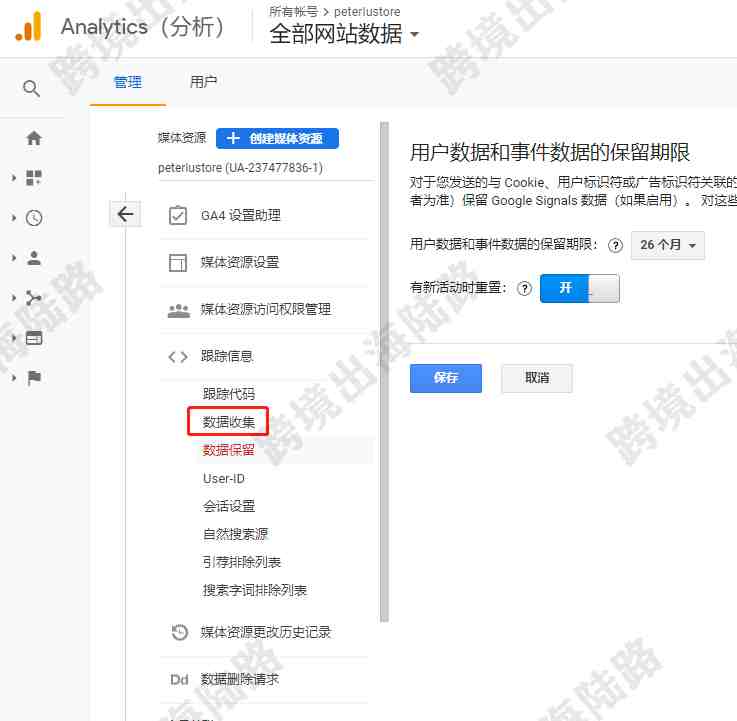Open 媒体资源更改历史记录 menu item
Viewport: 737px width, 721px height.
[x=266, y=633]
